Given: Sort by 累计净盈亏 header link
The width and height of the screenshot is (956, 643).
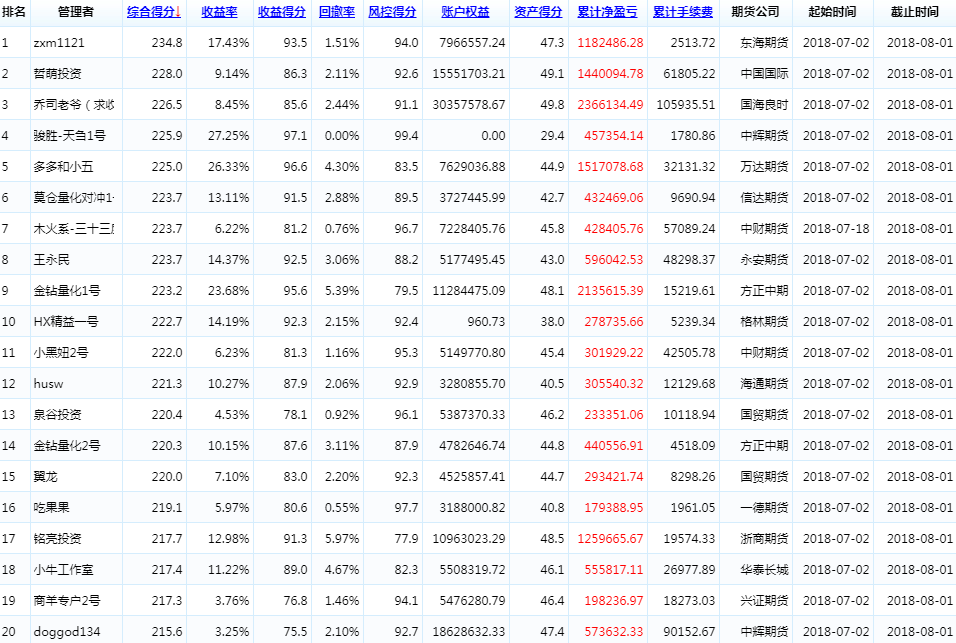Looking at the screenshot, I should (x=607, y=12).
